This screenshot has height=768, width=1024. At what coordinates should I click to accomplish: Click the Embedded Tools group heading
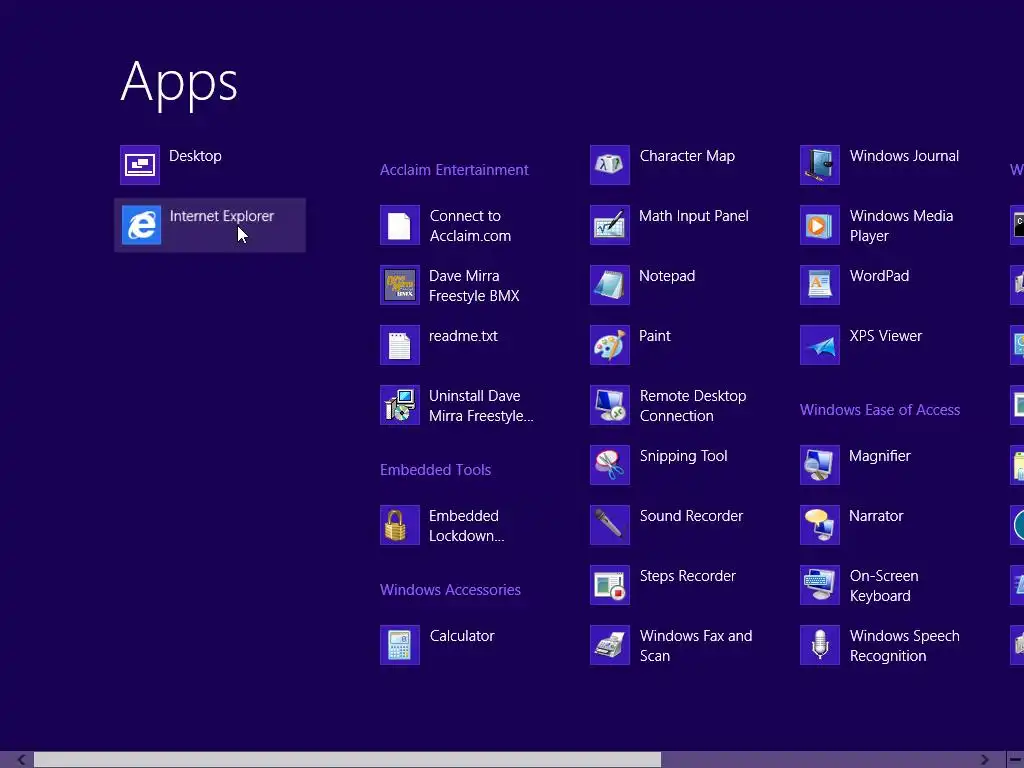pyautogui.click(x=436, y=470)
